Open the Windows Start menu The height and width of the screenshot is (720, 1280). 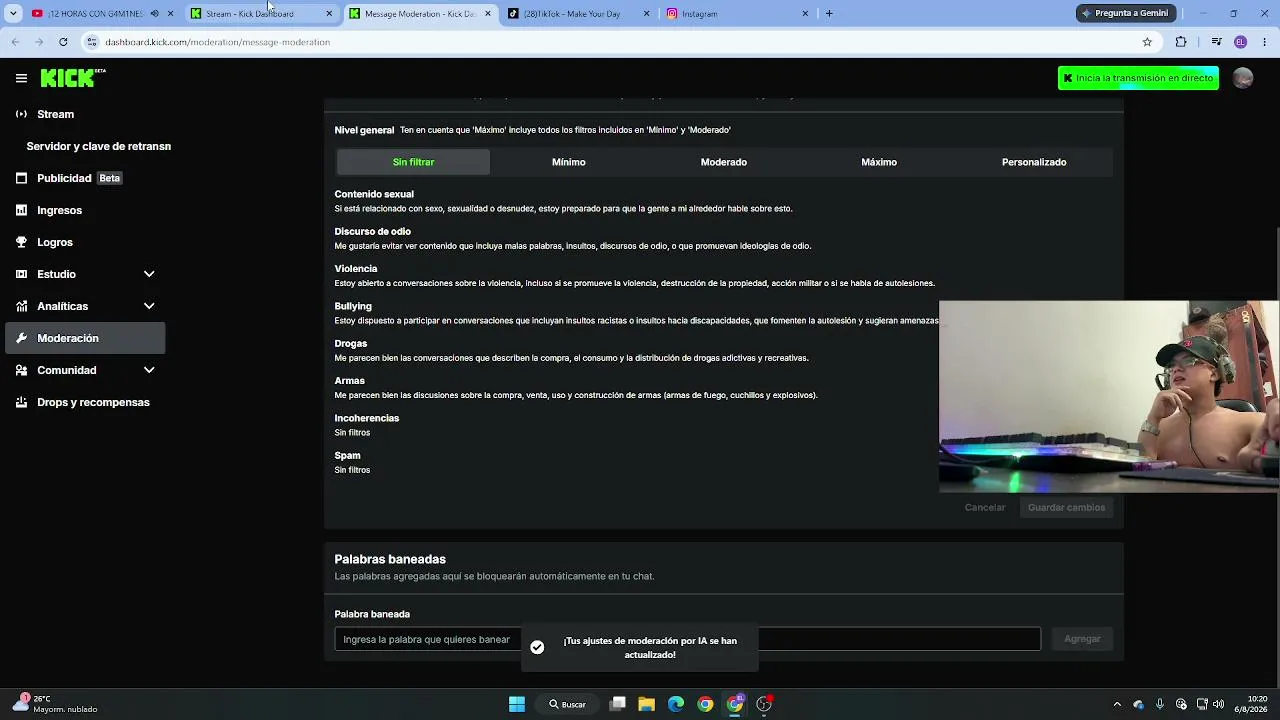[x=517, y=704]
